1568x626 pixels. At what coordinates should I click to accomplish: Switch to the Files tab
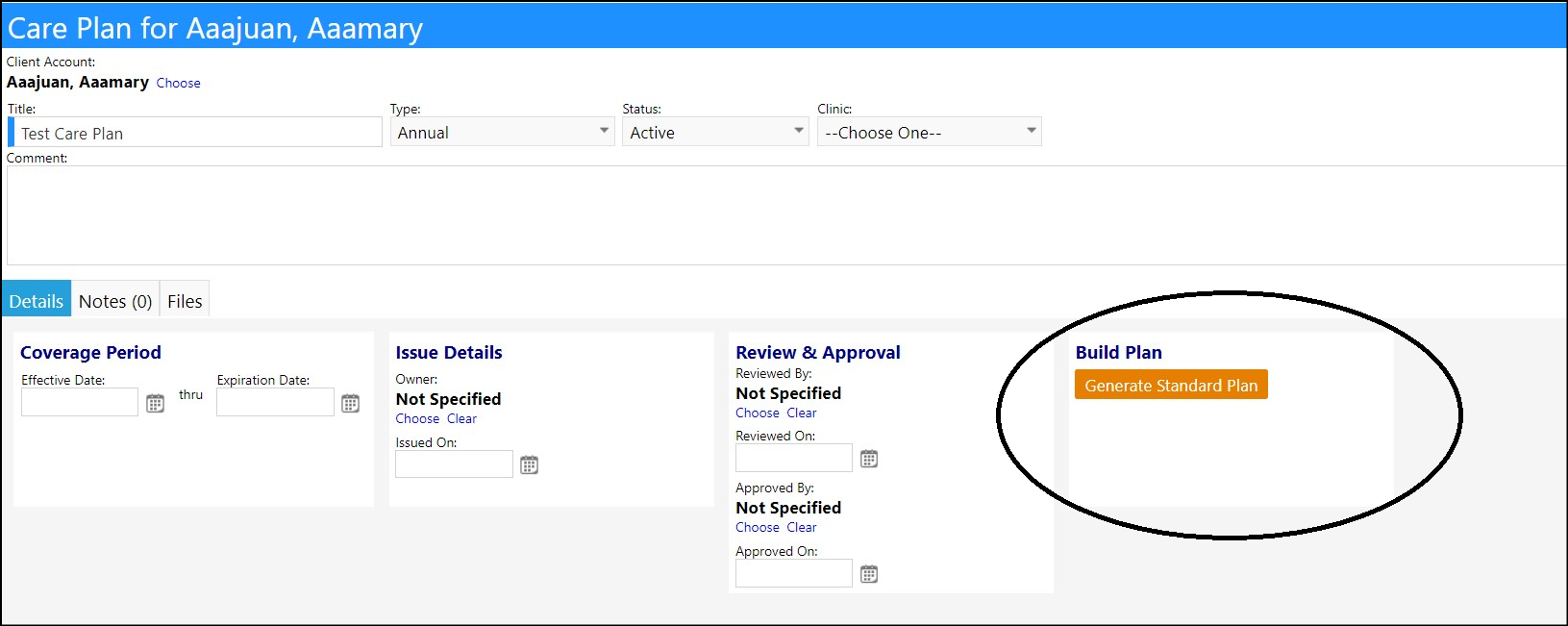185,301
